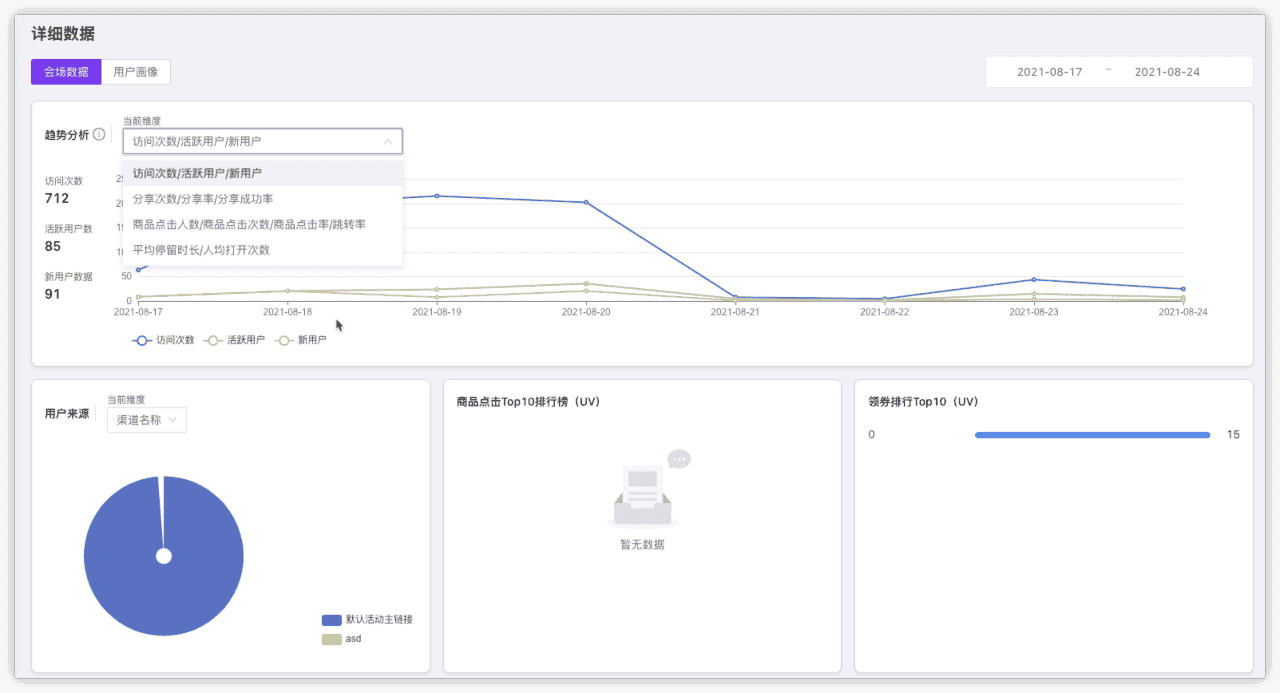Click the end date 2021-08-24 field
The height and width of the screenshot is (693, 1280).
1167,72
